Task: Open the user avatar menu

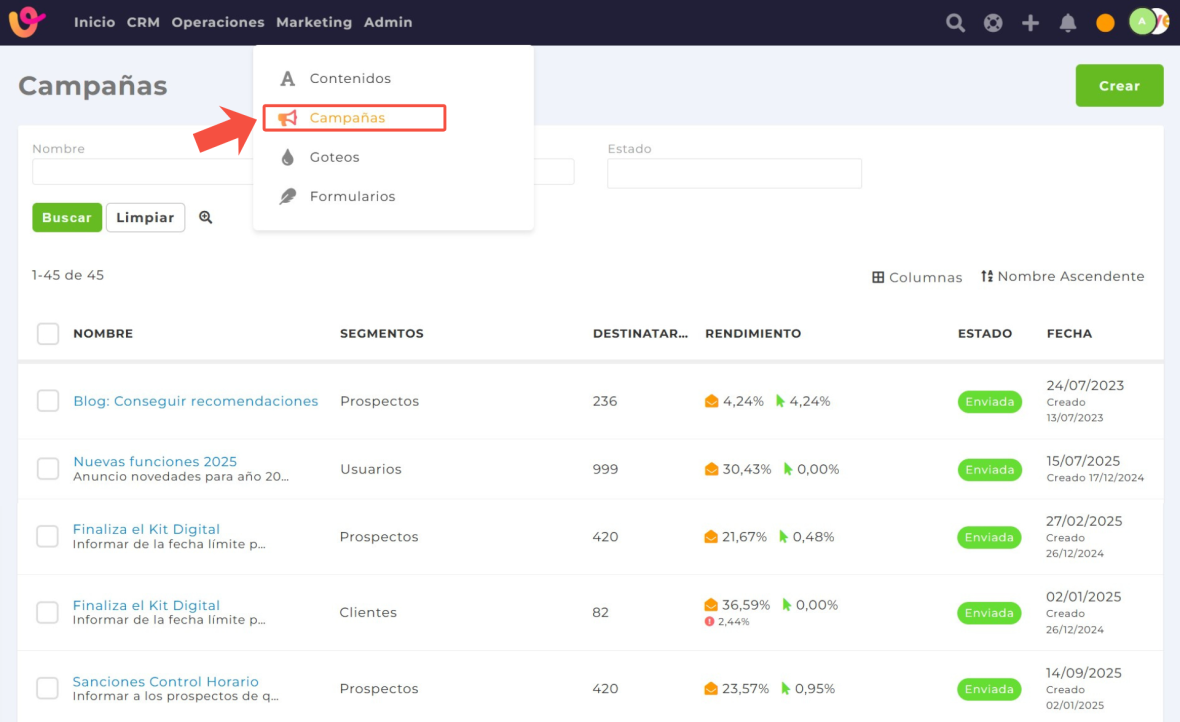Action: tap(1143, 21)
